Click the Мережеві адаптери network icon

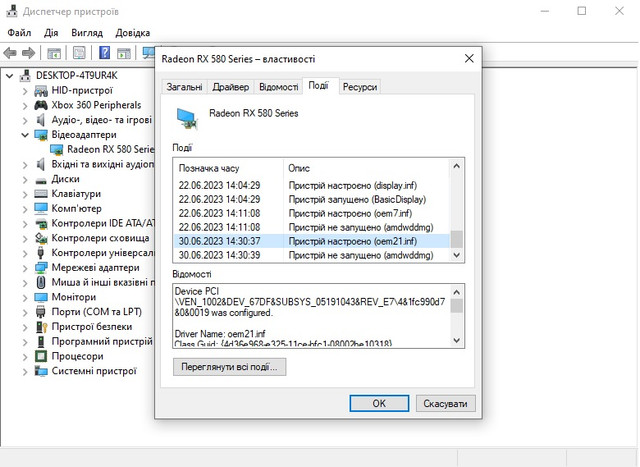[x=41, y=268]
